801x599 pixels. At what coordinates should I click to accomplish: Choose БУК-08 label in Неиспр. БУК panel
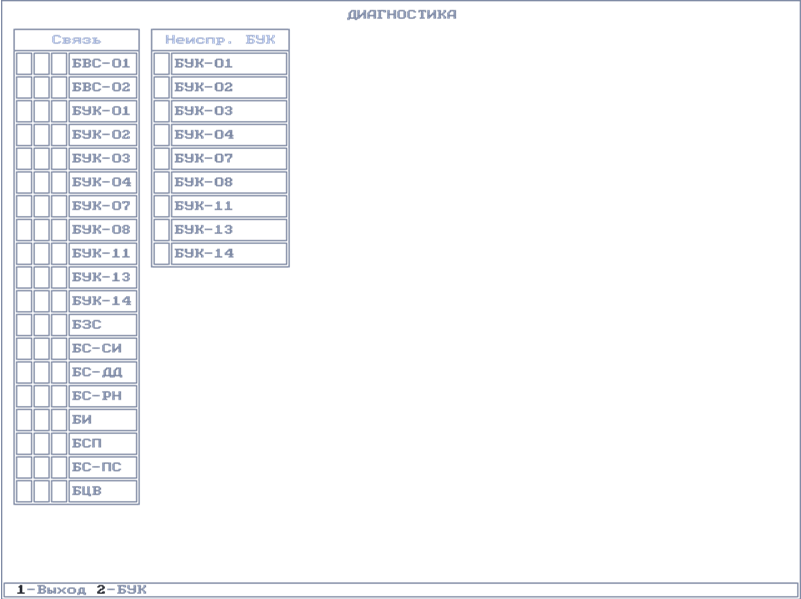tap(229, 182)
